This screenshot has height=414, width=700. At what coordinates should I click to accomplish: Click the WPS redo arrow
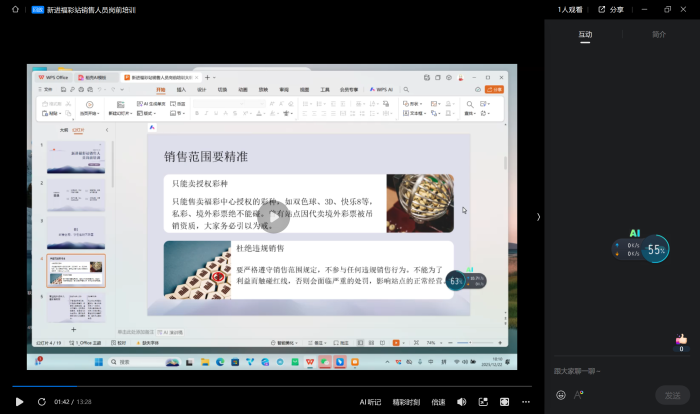pyautogui.click(x=113, y=90)
